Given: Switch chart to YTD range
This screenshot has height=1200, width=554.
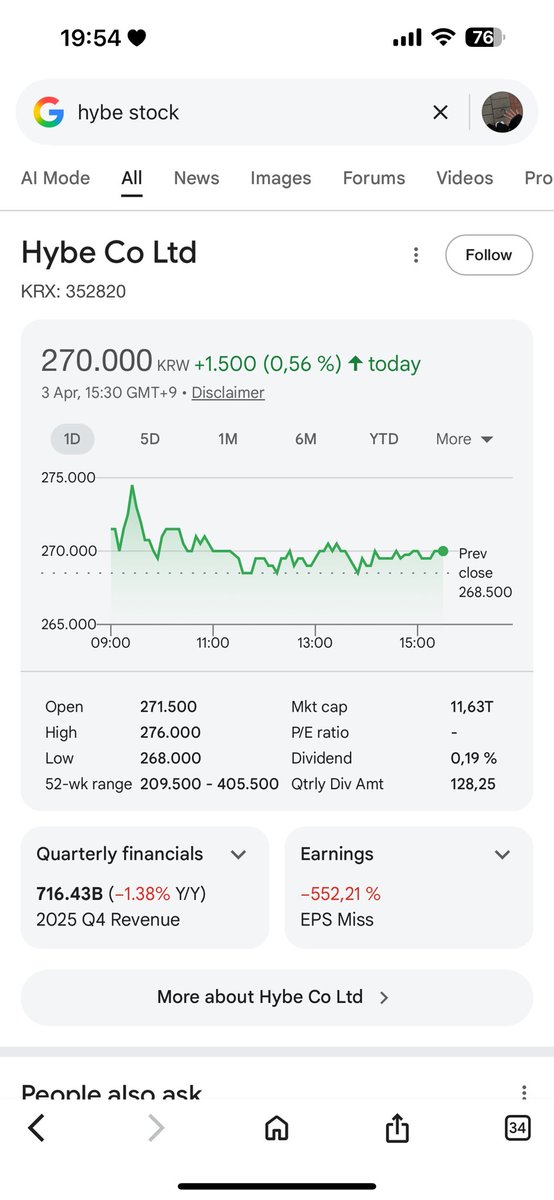Looking at the screenshot, I should click(384, 439).
